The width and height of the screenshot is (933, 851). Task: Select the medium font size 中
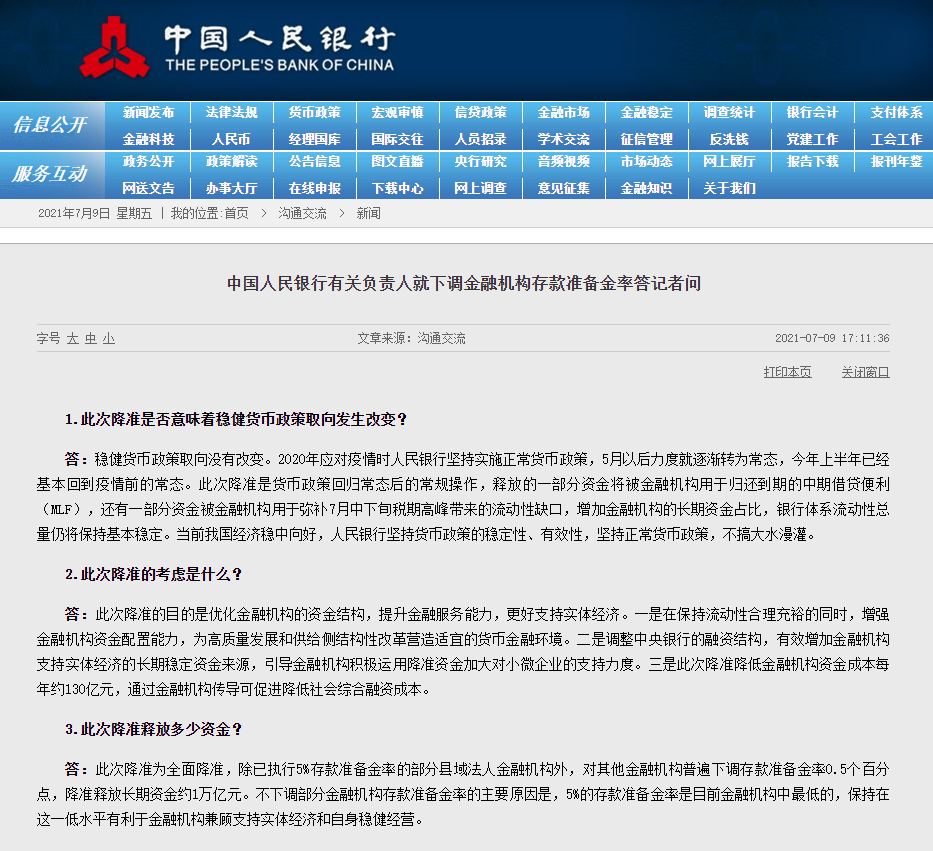click(89, 339)
